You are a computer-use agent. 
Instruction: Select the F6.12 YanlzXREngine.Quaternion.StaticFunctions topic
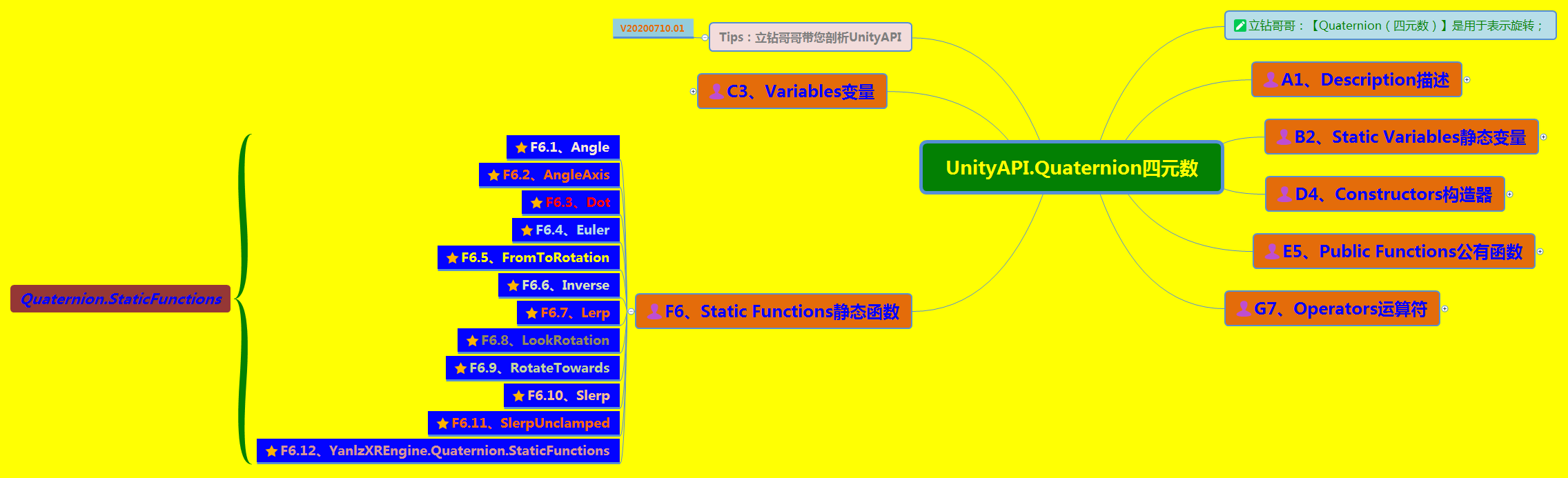pos(438,451)
